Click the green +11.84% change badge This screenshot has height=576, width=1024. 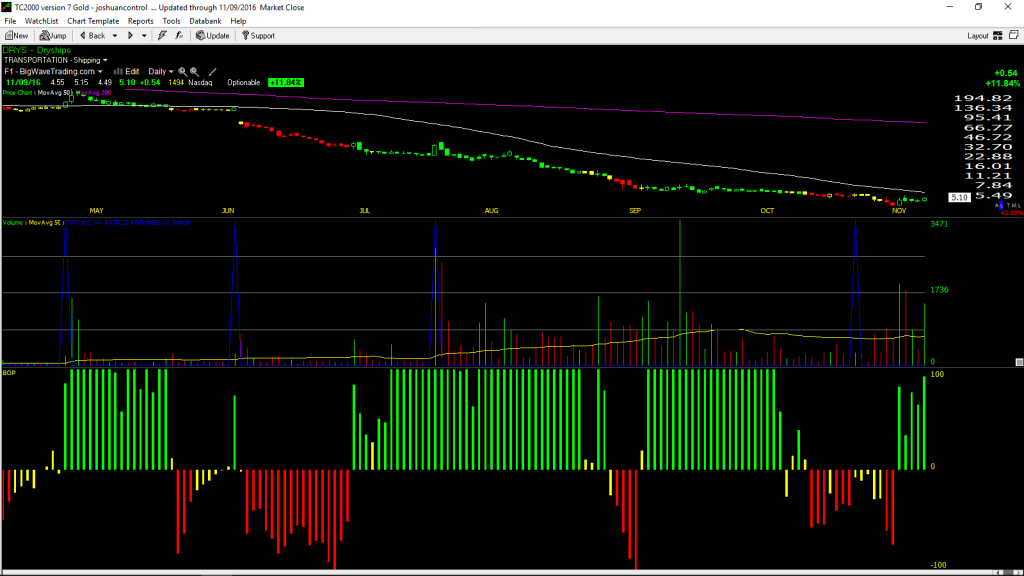click(x=286, y=82)
